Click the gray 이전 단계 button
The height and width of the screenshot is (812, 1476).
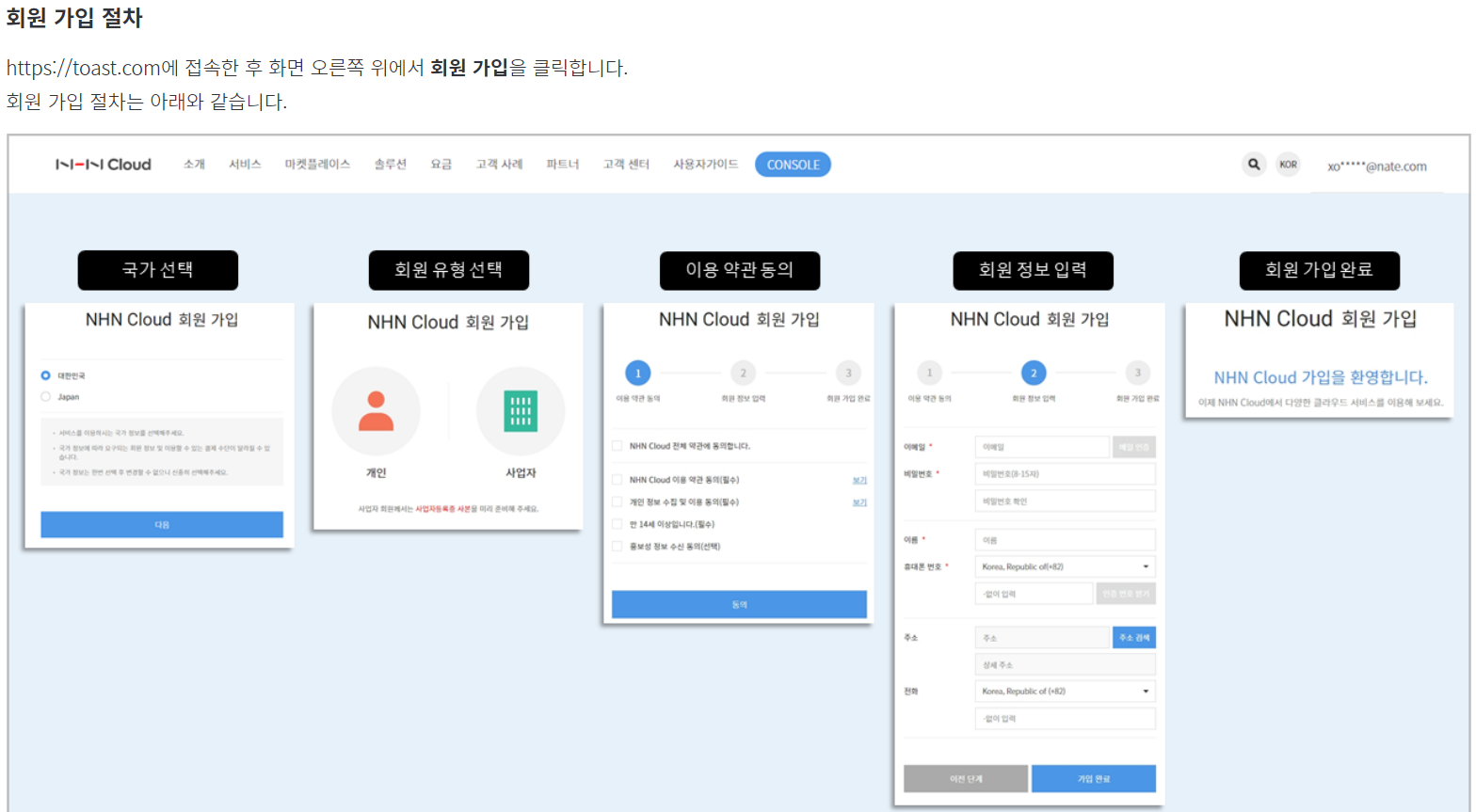tap(966, 779)
